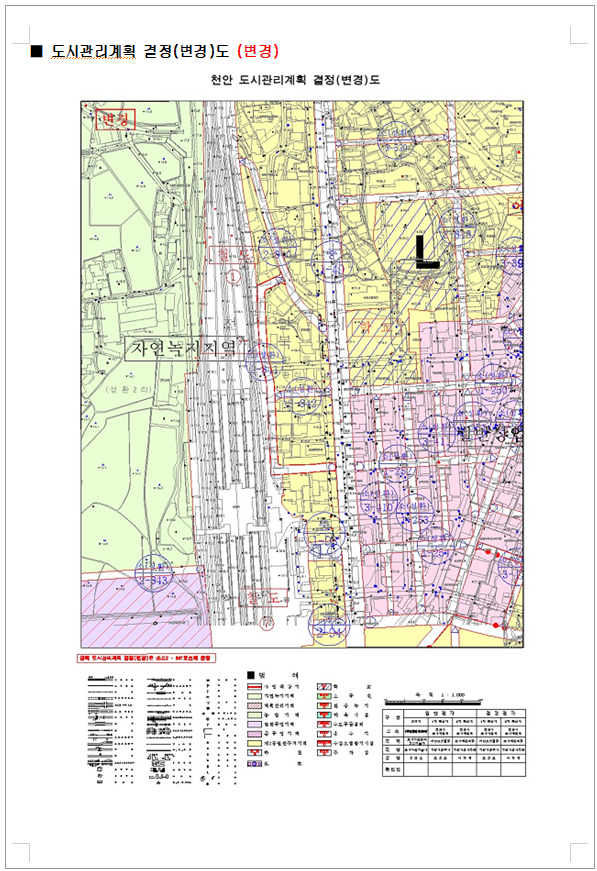Select the blue hatched swatch in legend
The width and height of the screenshot is (597, 871).
[x=324, y=687]
